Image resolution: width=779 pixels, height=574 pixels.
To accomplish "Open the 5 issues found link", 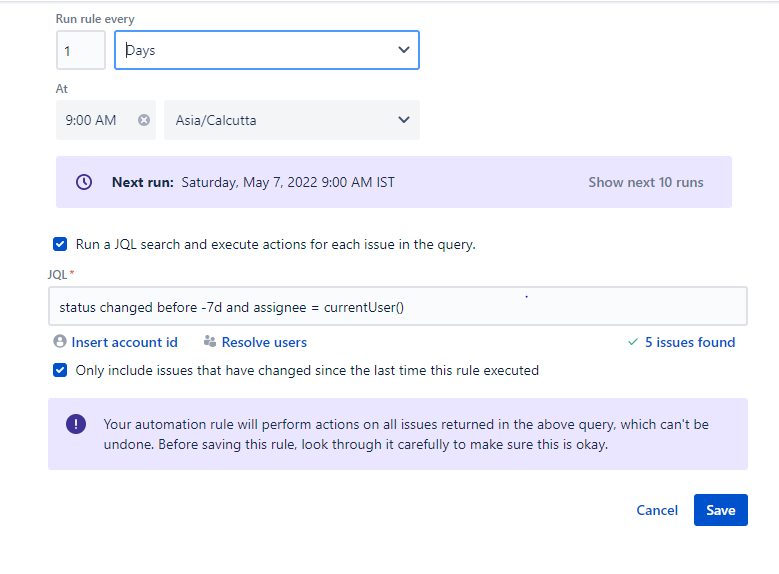I will point(690,342).
